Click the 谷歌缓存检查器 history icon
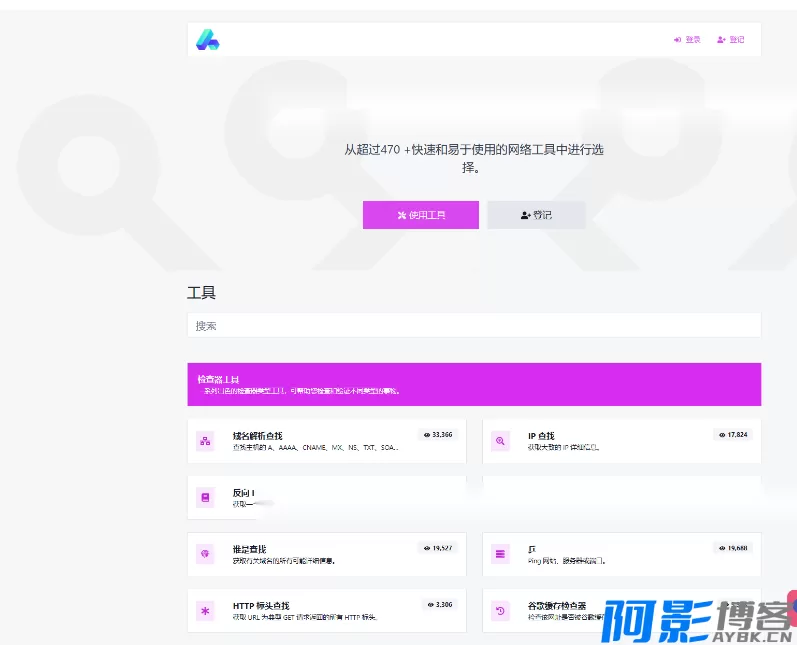This screenshot has width=797, height=645. coord(500,610)
